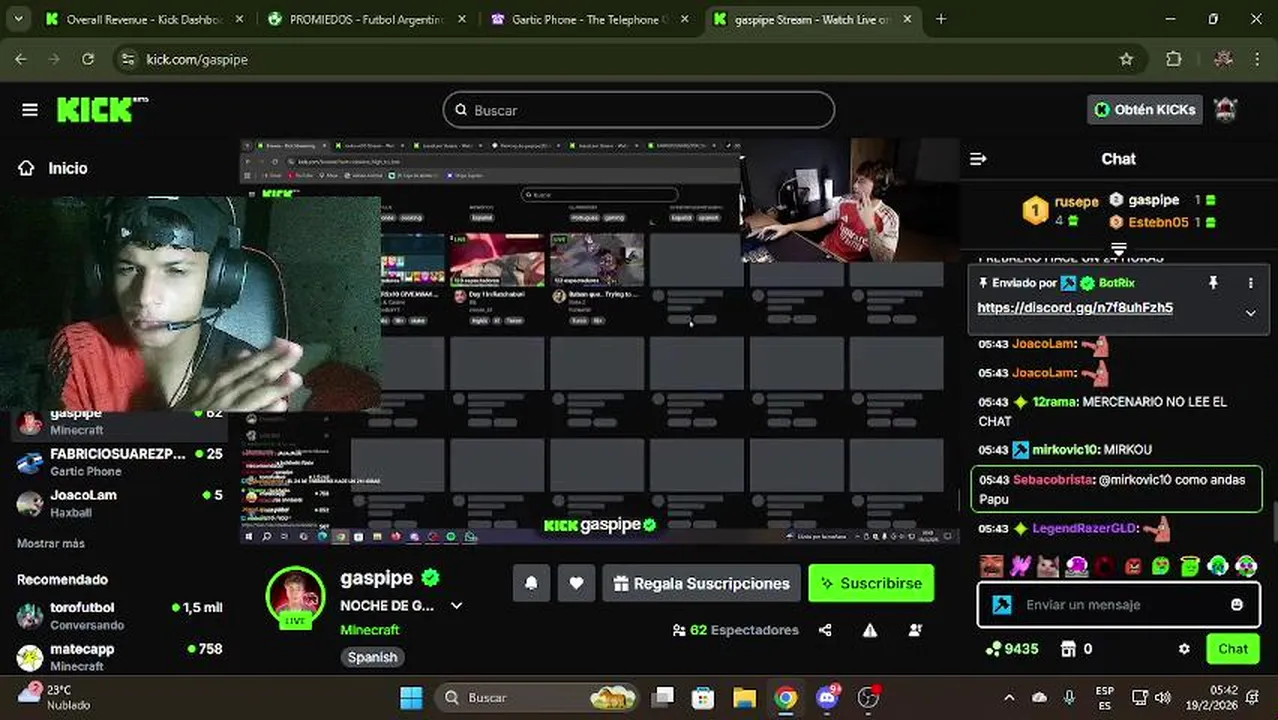Click the Suscribirse button
Image resolution: width=1278 pixels, height=720 pixels.
tap(871, 583)
